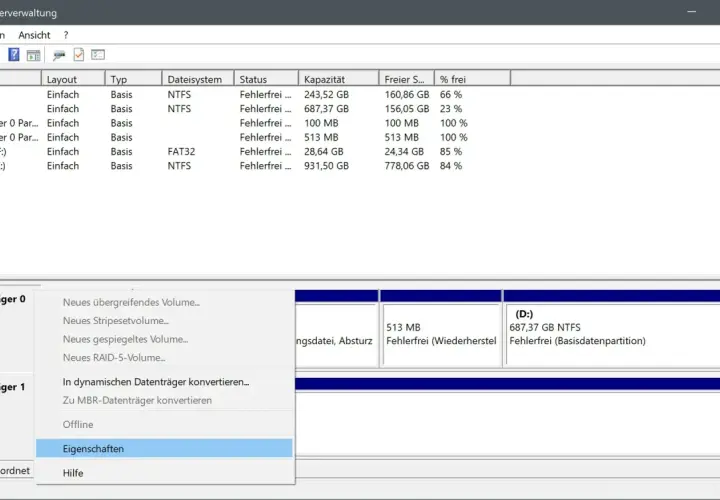Click the 513 MB capacity cell in list
Image resolution: width=720 pixels, height=500 pixels.
pos(321,137)
